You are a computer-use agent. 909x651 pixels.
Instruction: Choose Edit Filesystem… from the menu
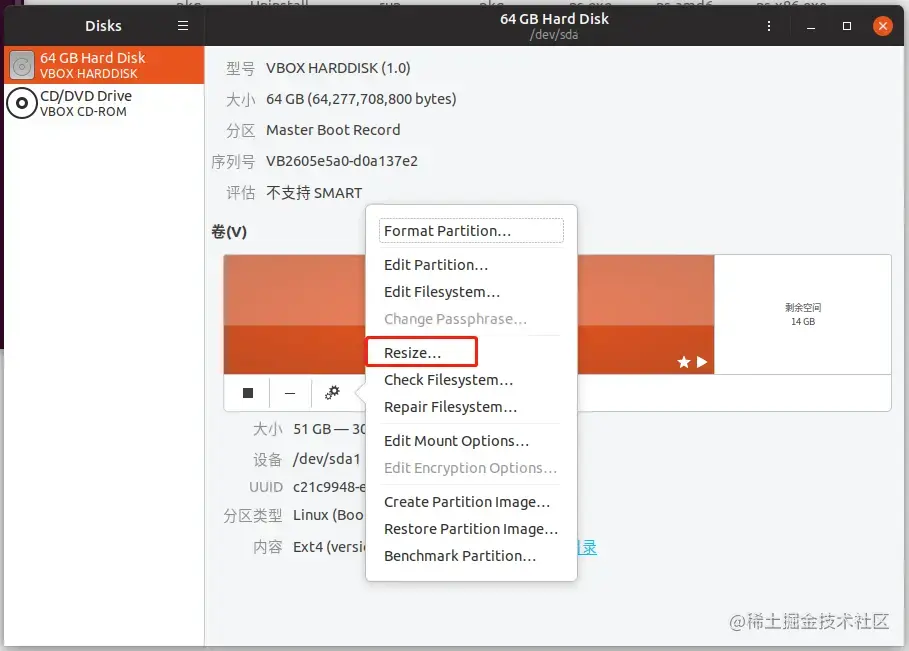[471, 292]
